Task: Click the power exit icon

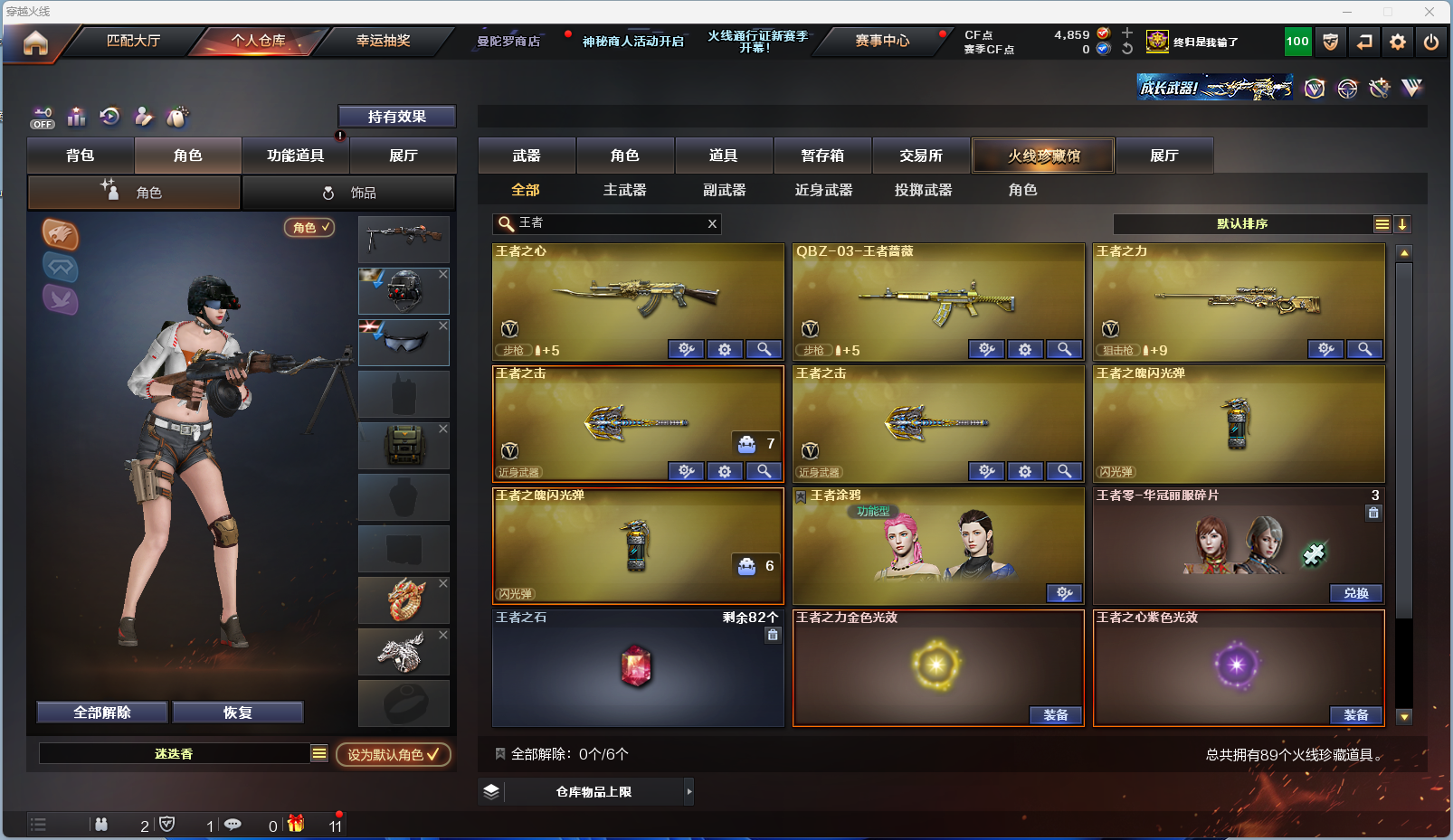Action: (1431, 42)
